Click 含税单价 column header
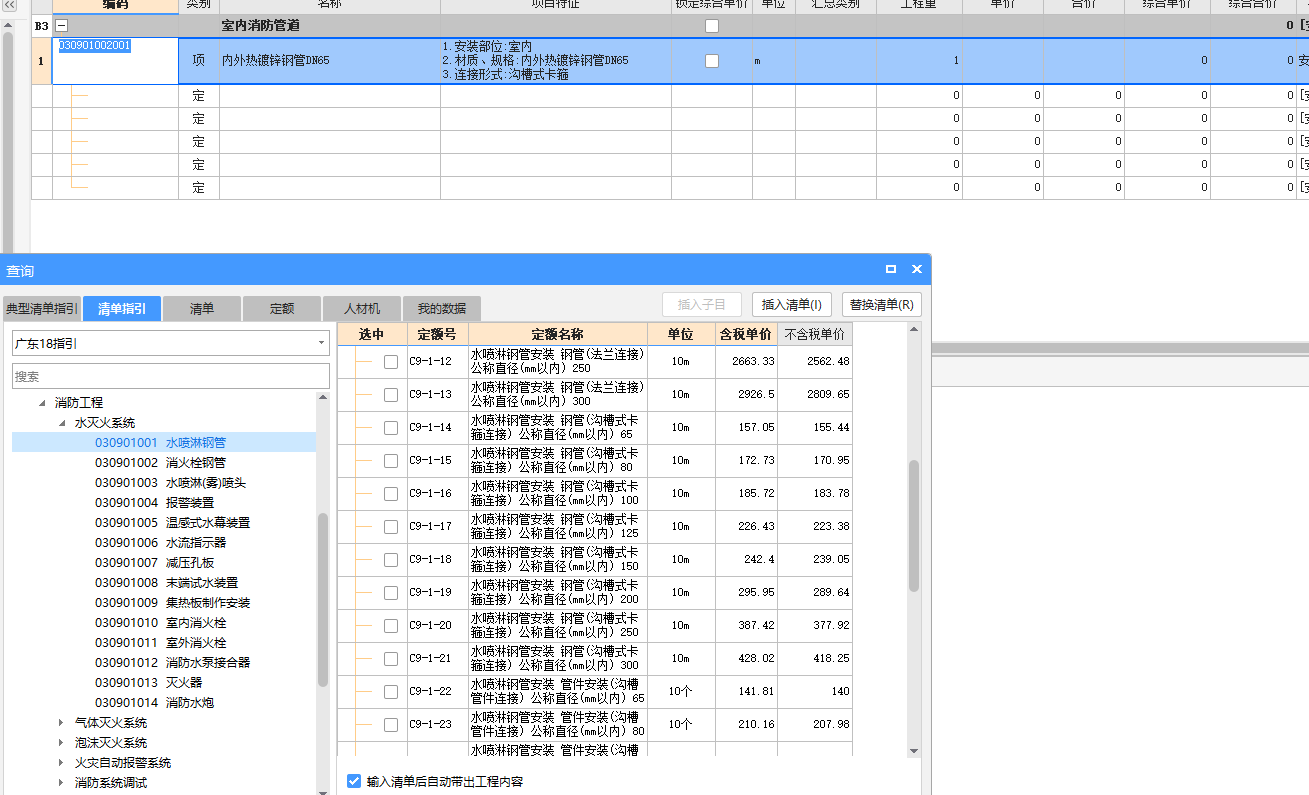Image resolution: width=1309 pixels, height=795 pixels. coord(746,334)
